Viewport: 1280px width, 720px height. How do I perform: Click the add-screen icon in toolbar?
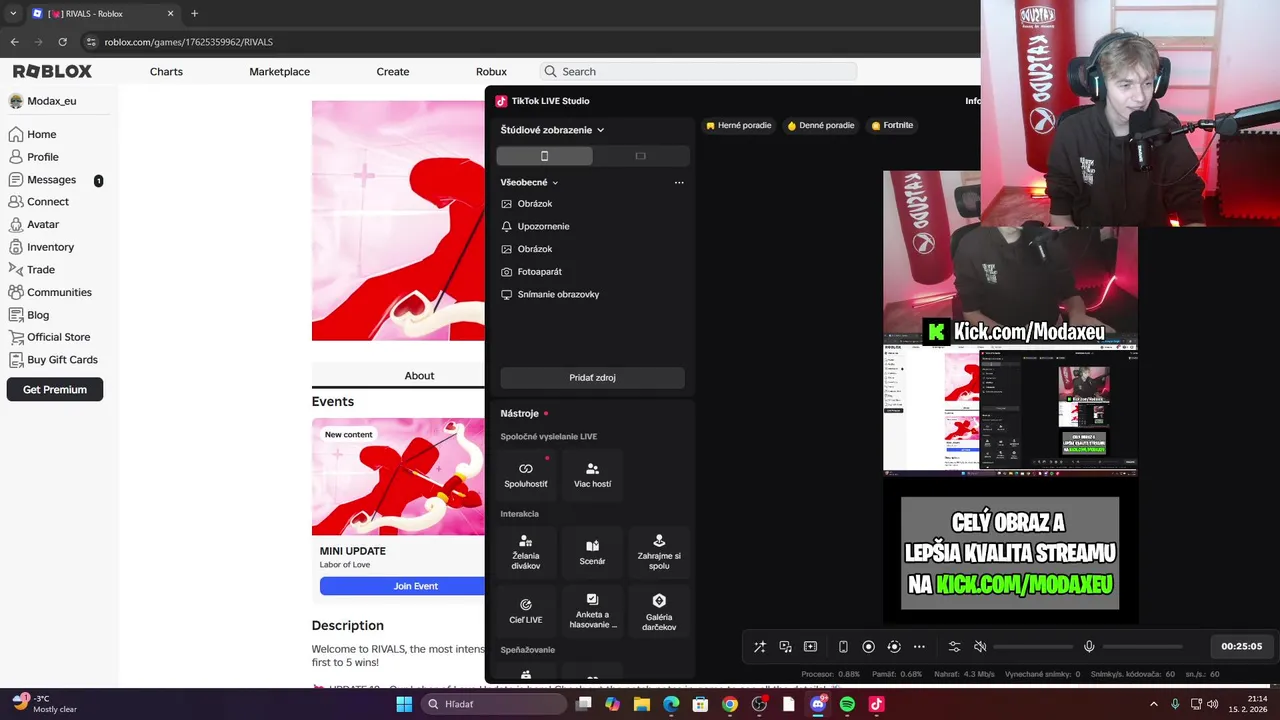pos(811,647)
